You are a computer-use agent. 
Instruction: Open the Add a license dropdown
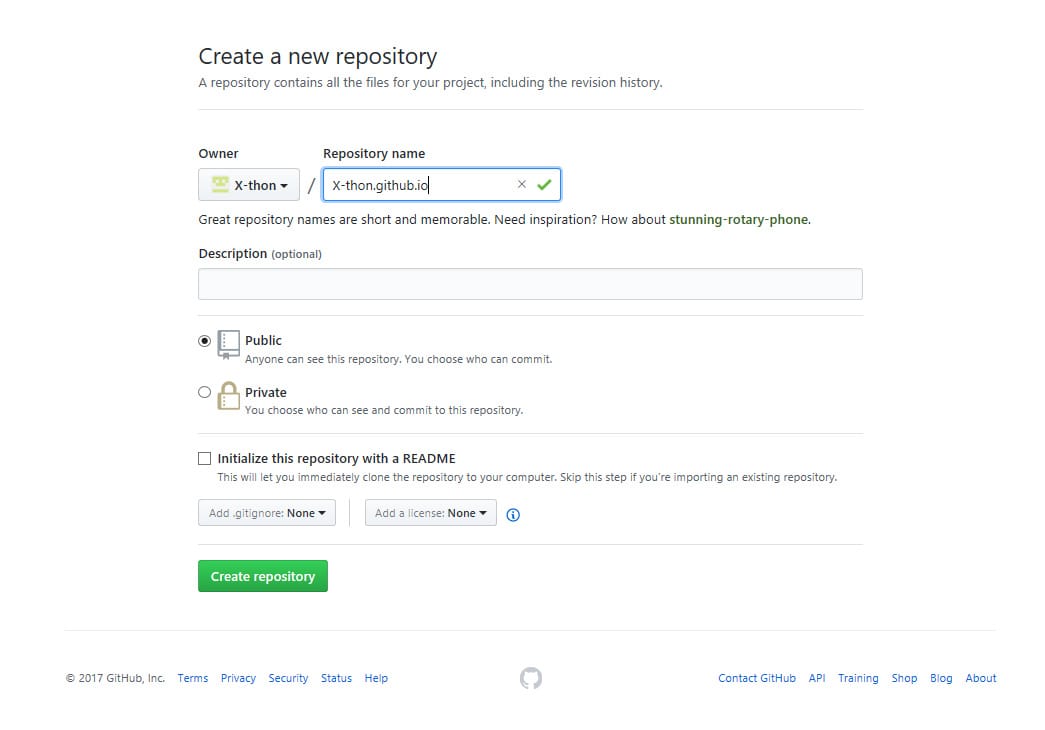[x=430, y=512]
